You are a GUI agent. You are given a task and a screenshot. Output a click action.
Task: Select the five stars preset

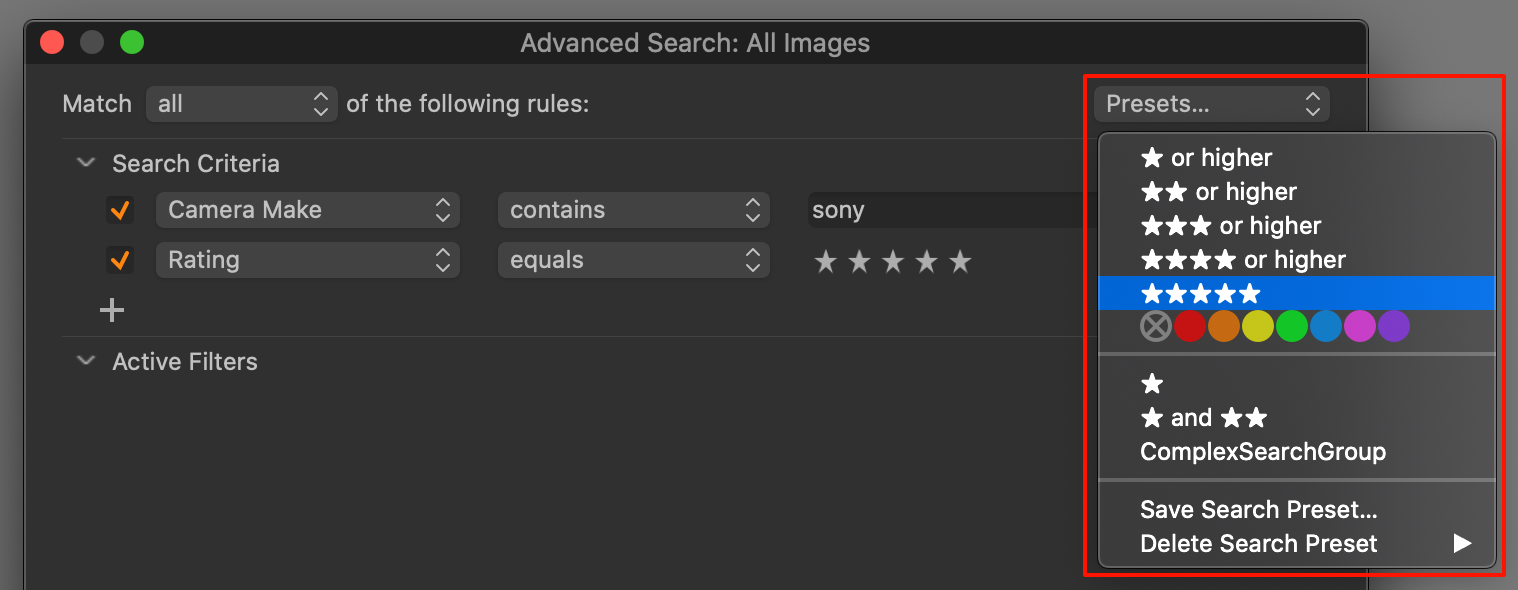(x=1296, y=293)
